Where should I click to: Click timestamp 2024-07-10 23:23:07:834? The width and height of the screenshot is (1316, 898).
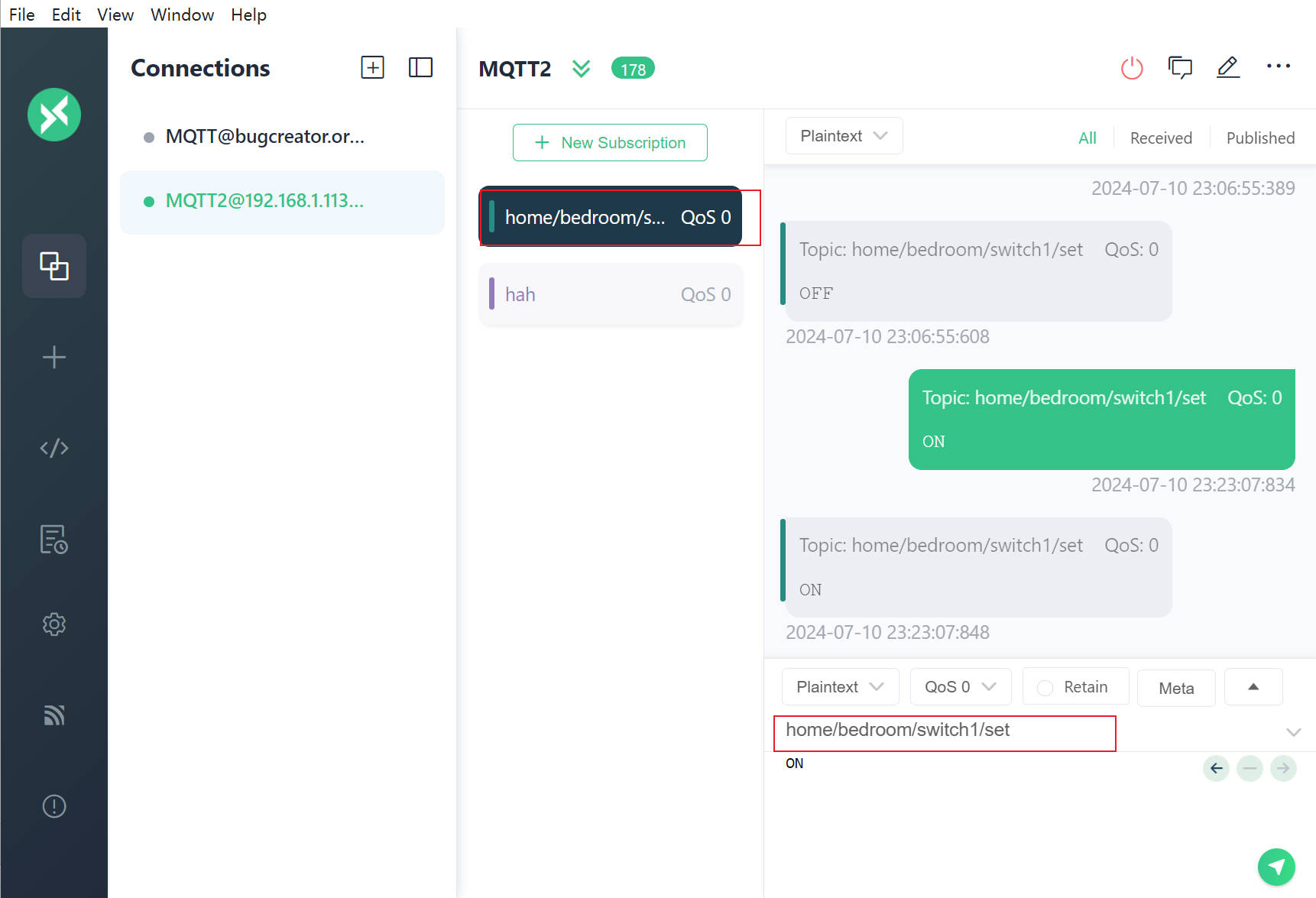(1193, 485)
